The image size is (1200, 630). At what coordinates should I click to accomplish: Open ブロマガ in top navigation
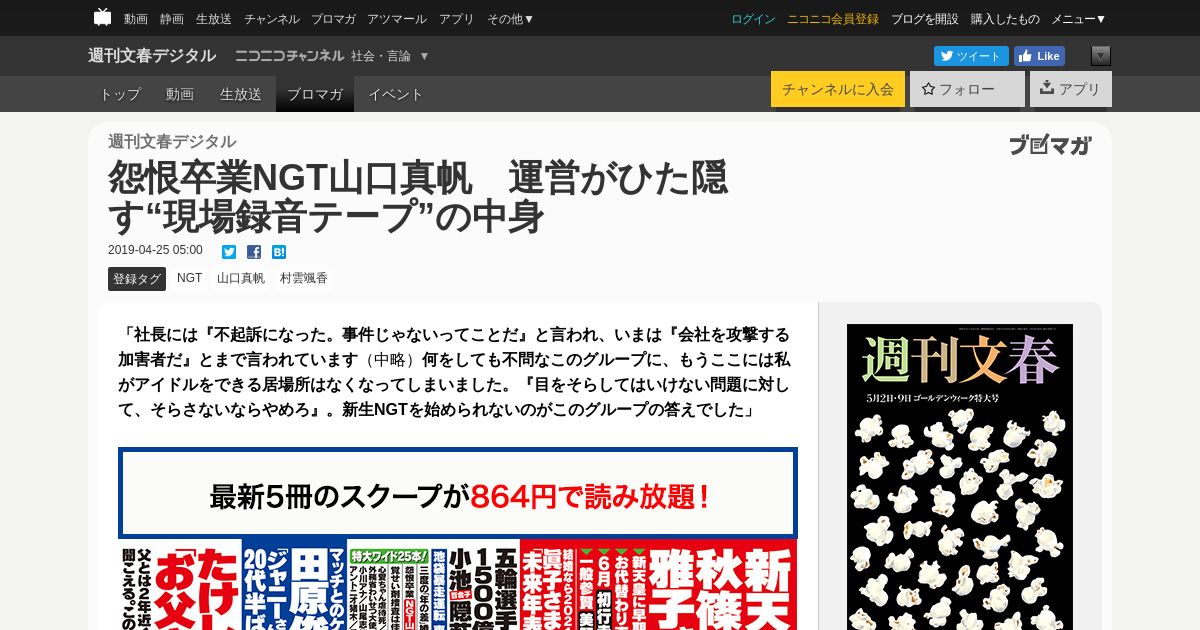click(333, 19)
